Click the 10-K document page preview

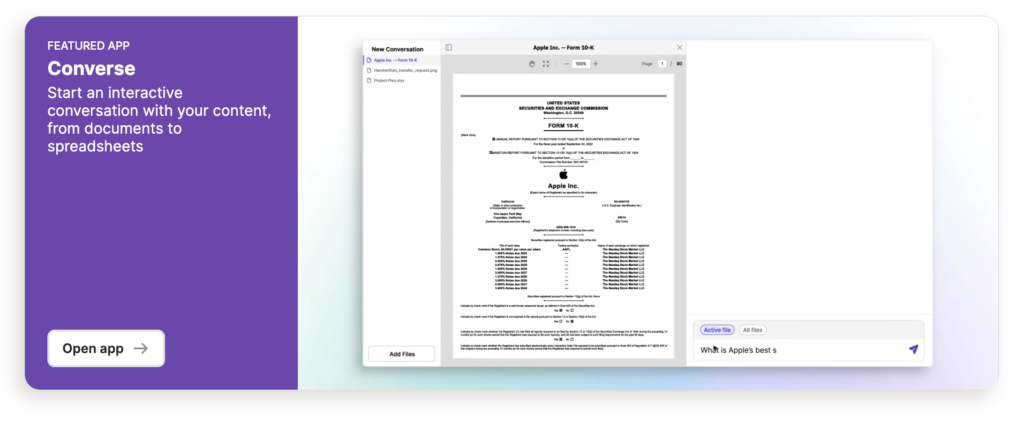[563, 216]
